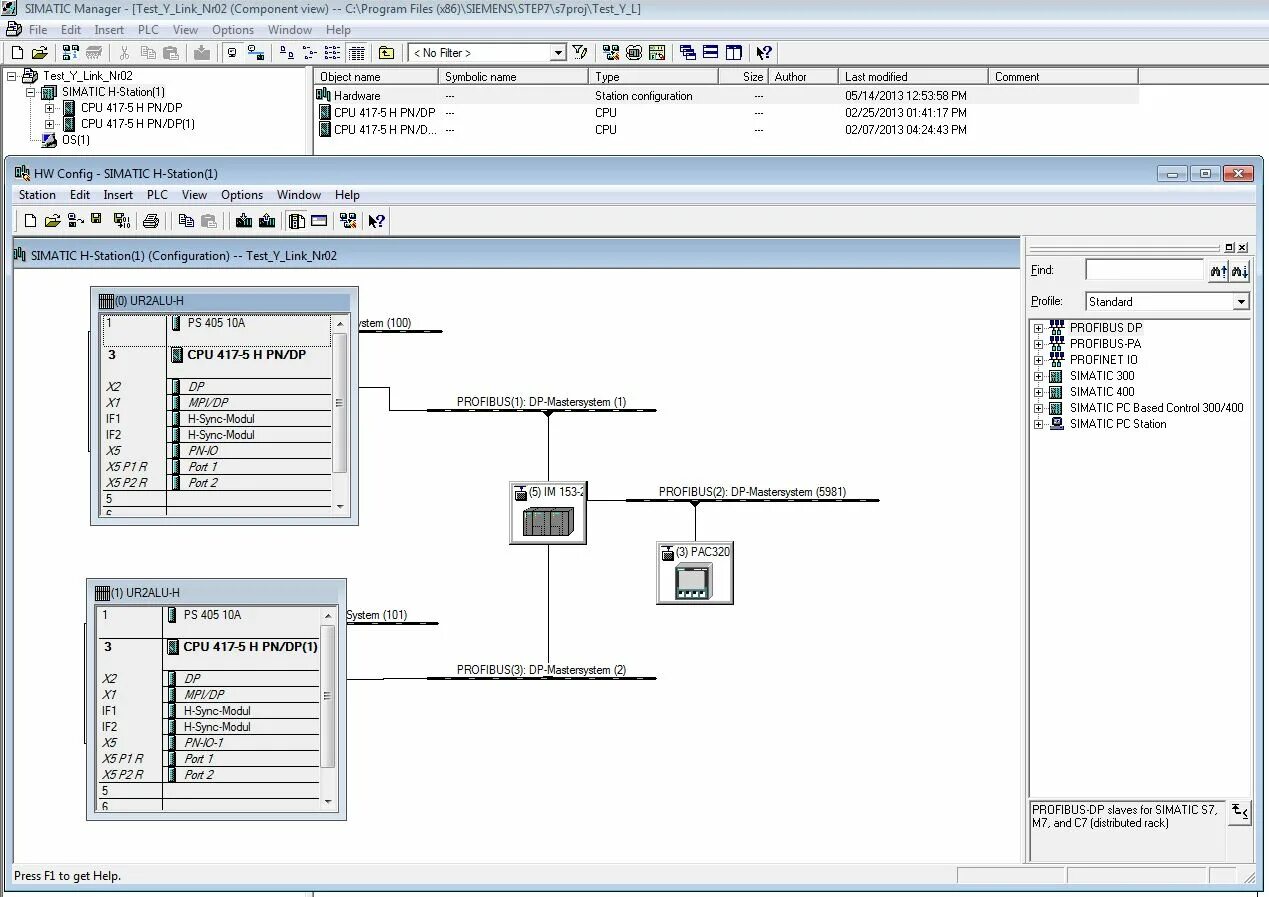Click New station icon in HW Config toolbar
This screenshot has width=1269, height=897.
30,221
